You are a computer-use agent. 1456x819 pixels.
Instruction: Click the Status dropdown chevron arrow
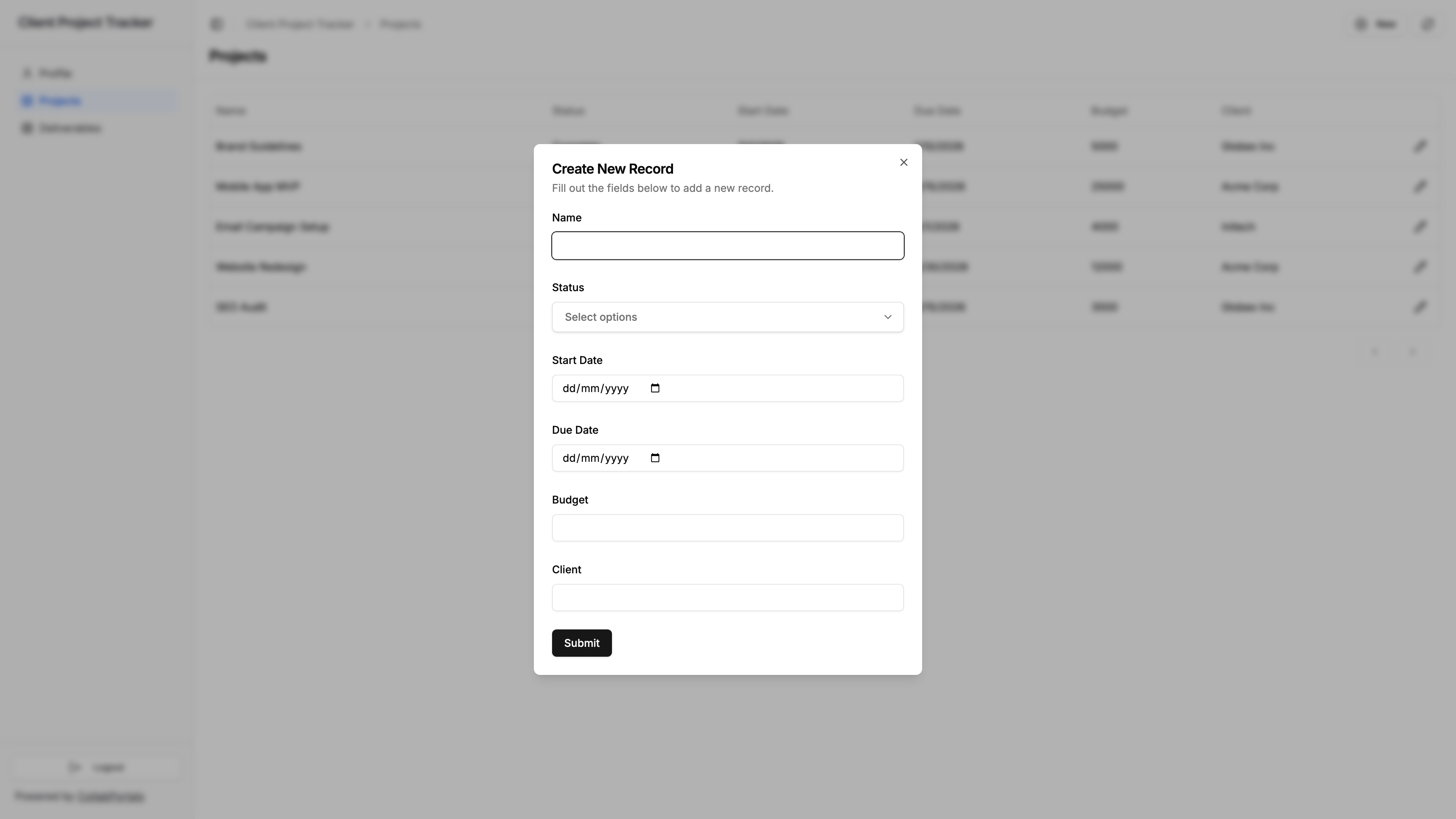click(887, 317)
